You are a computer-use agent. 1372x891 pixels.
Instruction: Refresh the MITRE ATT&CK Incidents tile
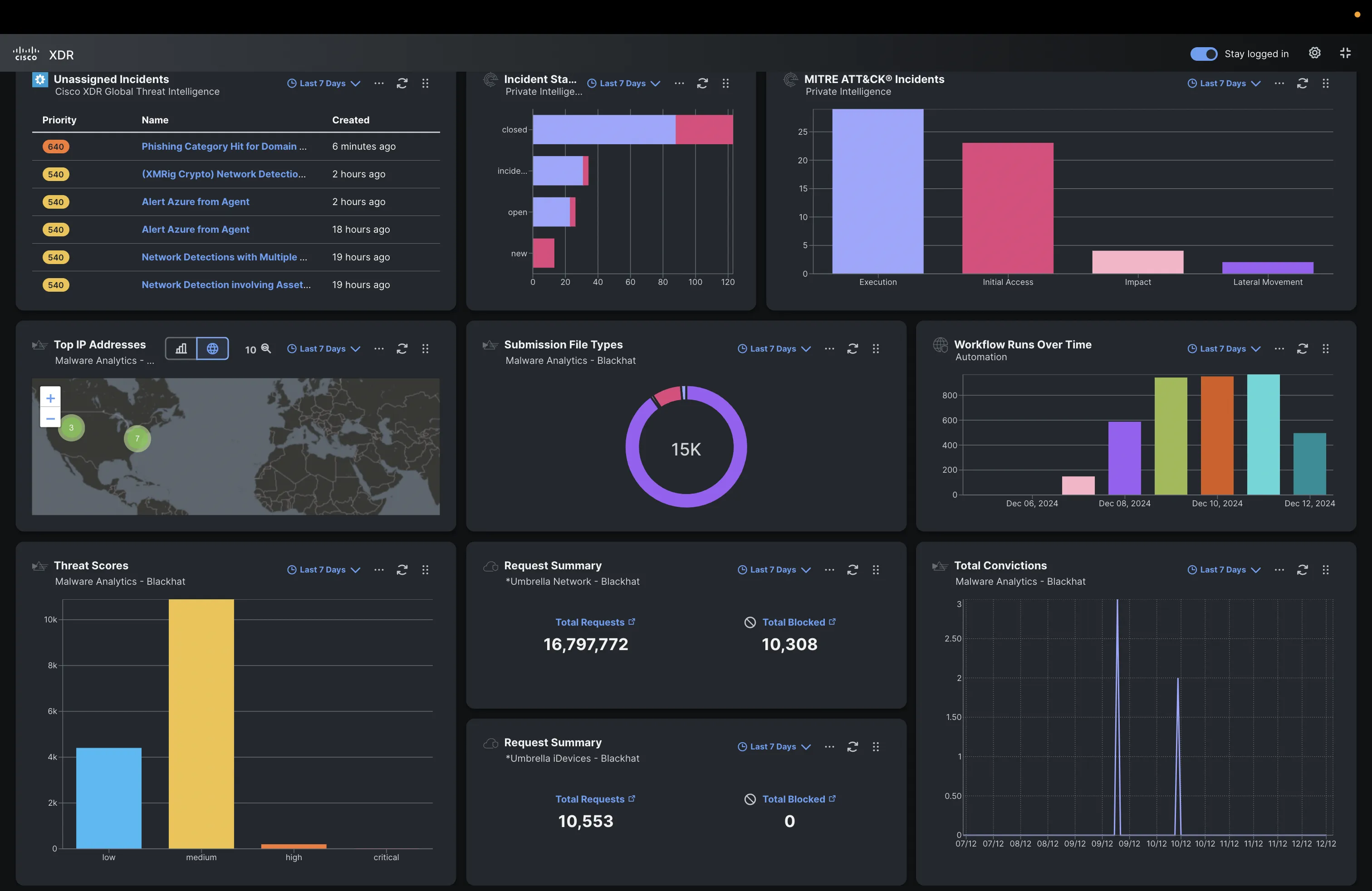click(x=1302, y=83)
